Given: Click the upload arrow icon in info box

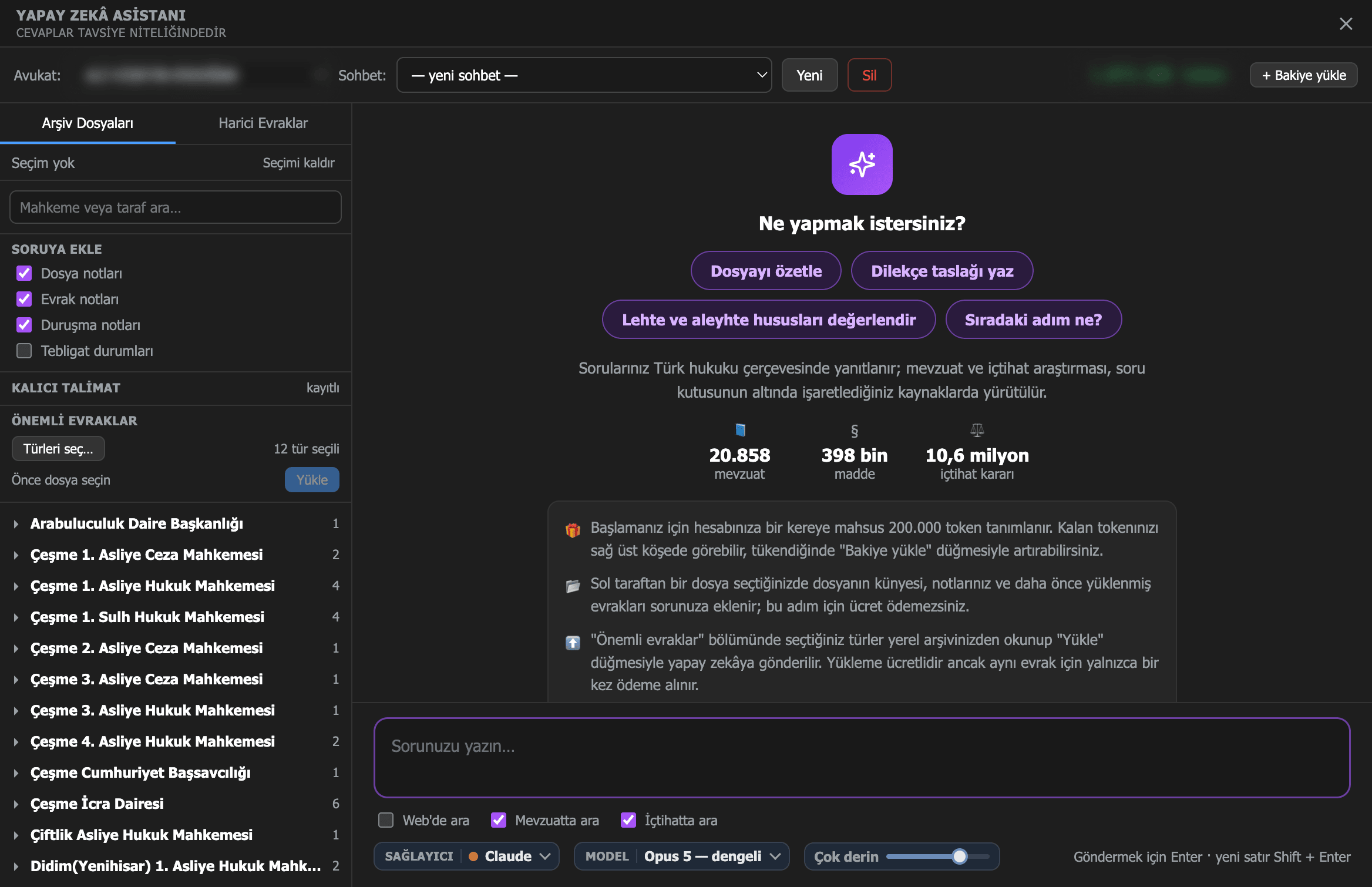Looking at the screenshot, I should (573, 643).
